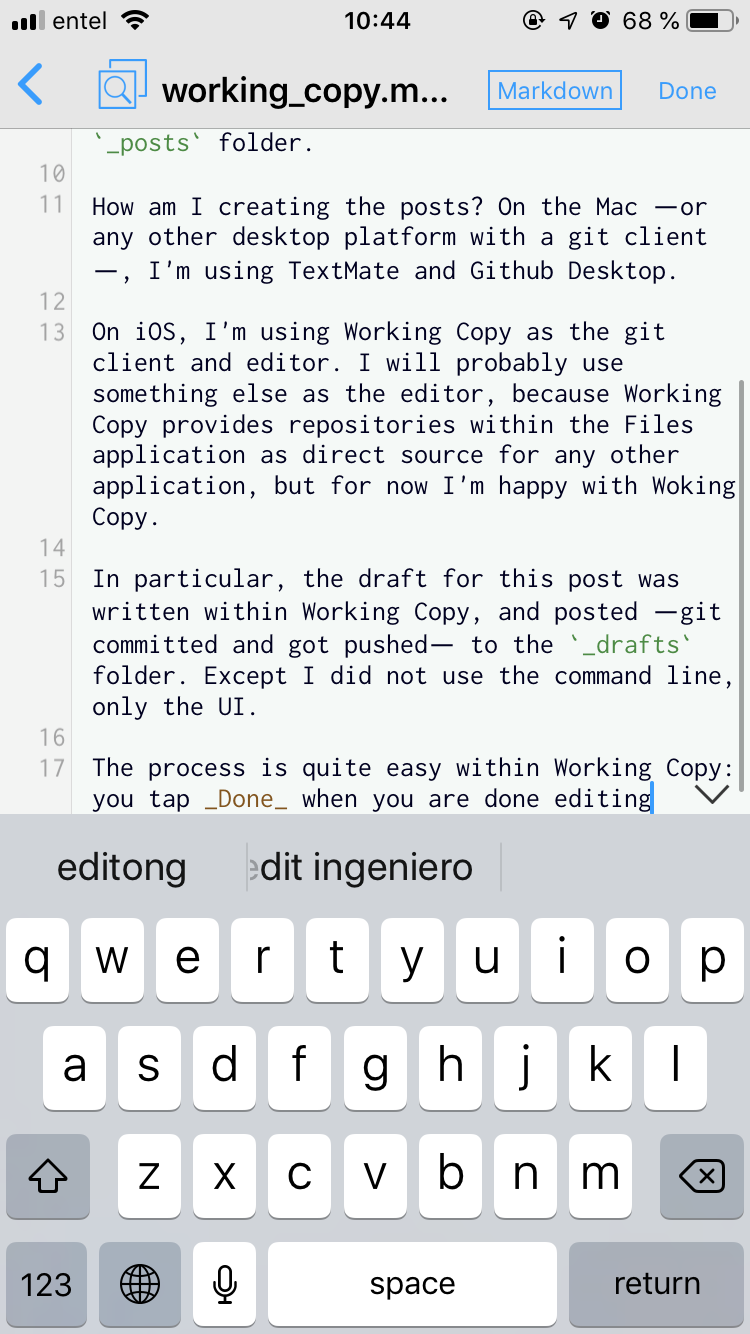The height and width of the screenshot is (1334, 750).
Task: Choose the "editong" autocomplete suggestion
Action: 122,866
